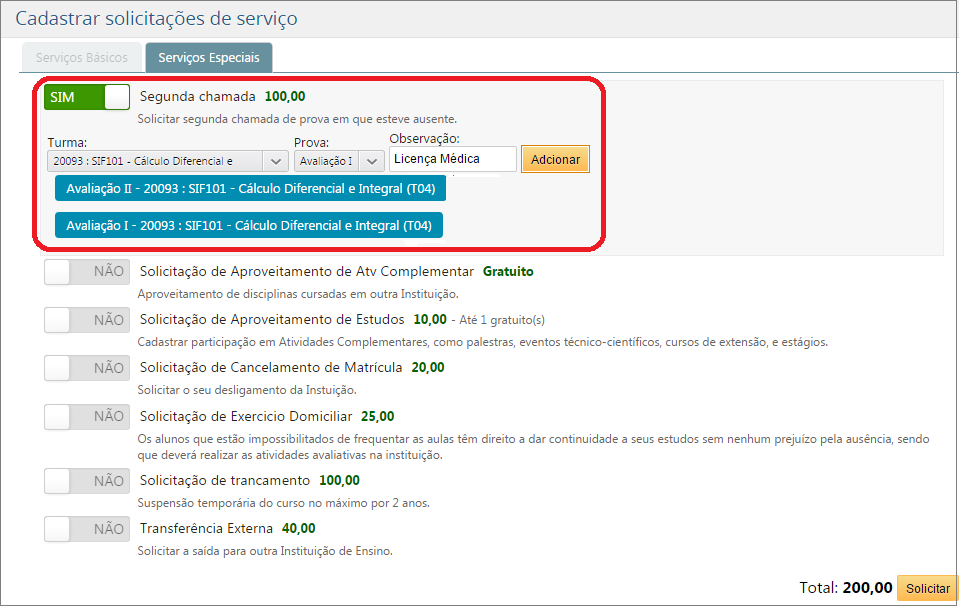The height and width of the screenshot is (608, 959).
Task: Select the Serviços Especiais tab
Action: coord(208,57)
